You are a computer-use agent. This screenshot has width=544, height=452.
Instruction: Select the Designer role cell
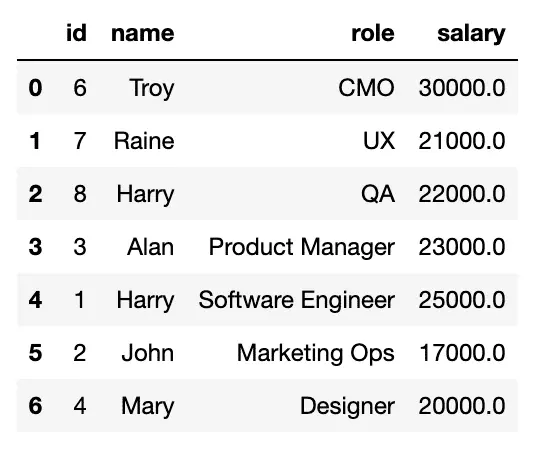coord(347,407)
